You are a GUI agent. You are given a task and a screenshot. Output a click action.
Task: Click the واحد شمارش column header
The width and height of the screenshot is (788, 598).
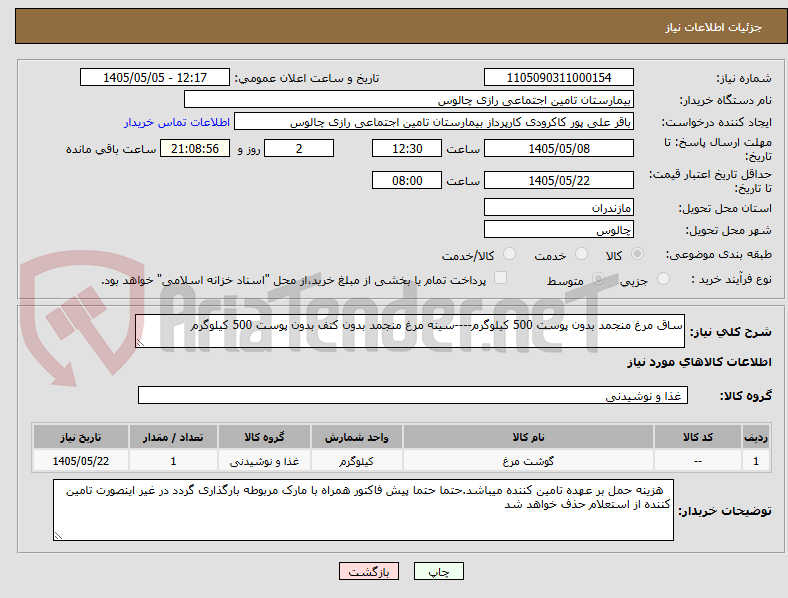pyautogui.click(x=356, y=437)
